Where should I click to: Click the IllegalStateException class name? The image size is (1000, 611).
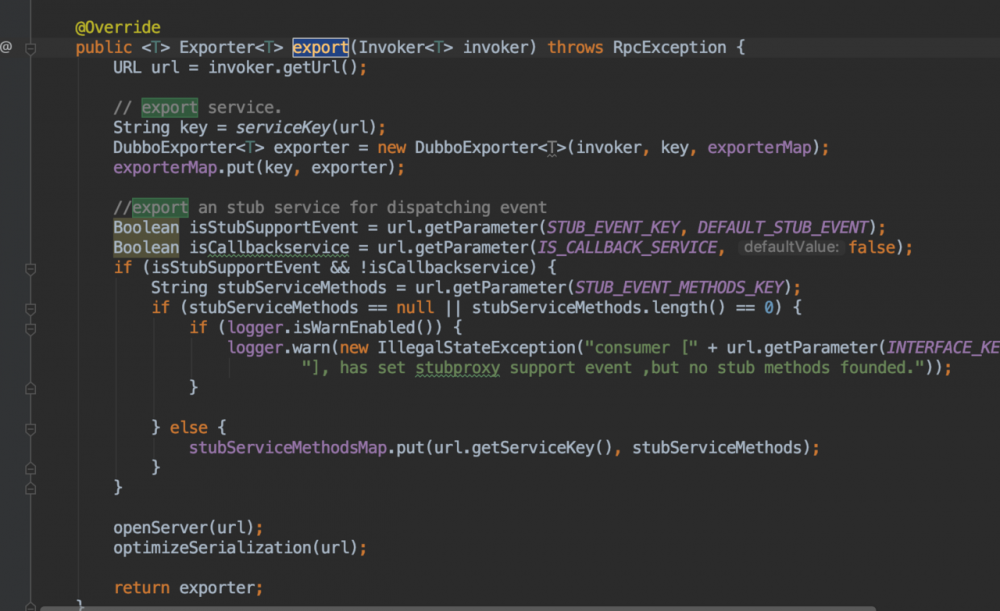(x=476, y=348)
